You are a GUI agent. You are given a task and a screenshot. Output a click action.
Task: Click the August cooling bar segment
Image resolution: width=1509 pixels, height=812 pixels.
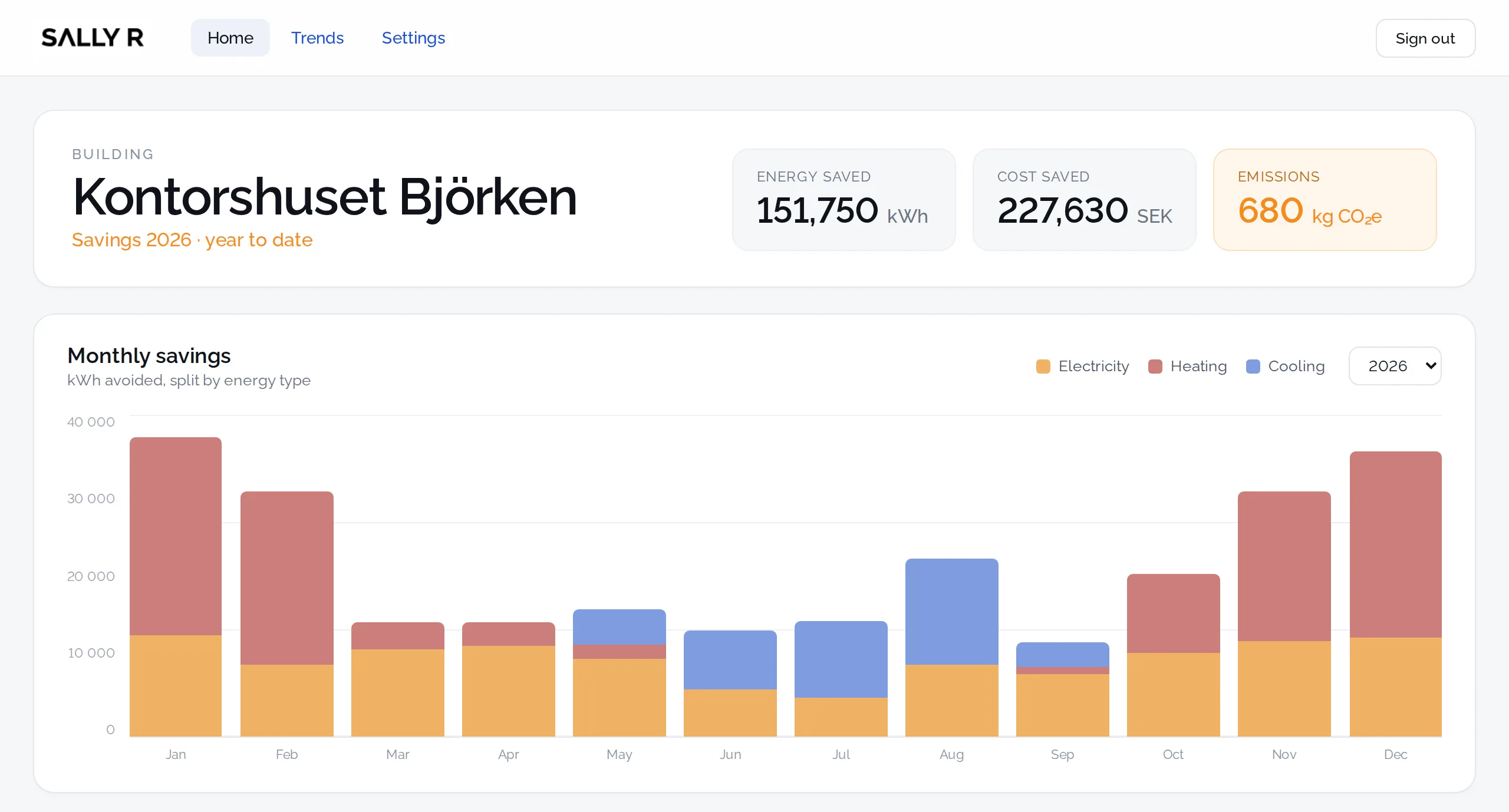(952, 612)
